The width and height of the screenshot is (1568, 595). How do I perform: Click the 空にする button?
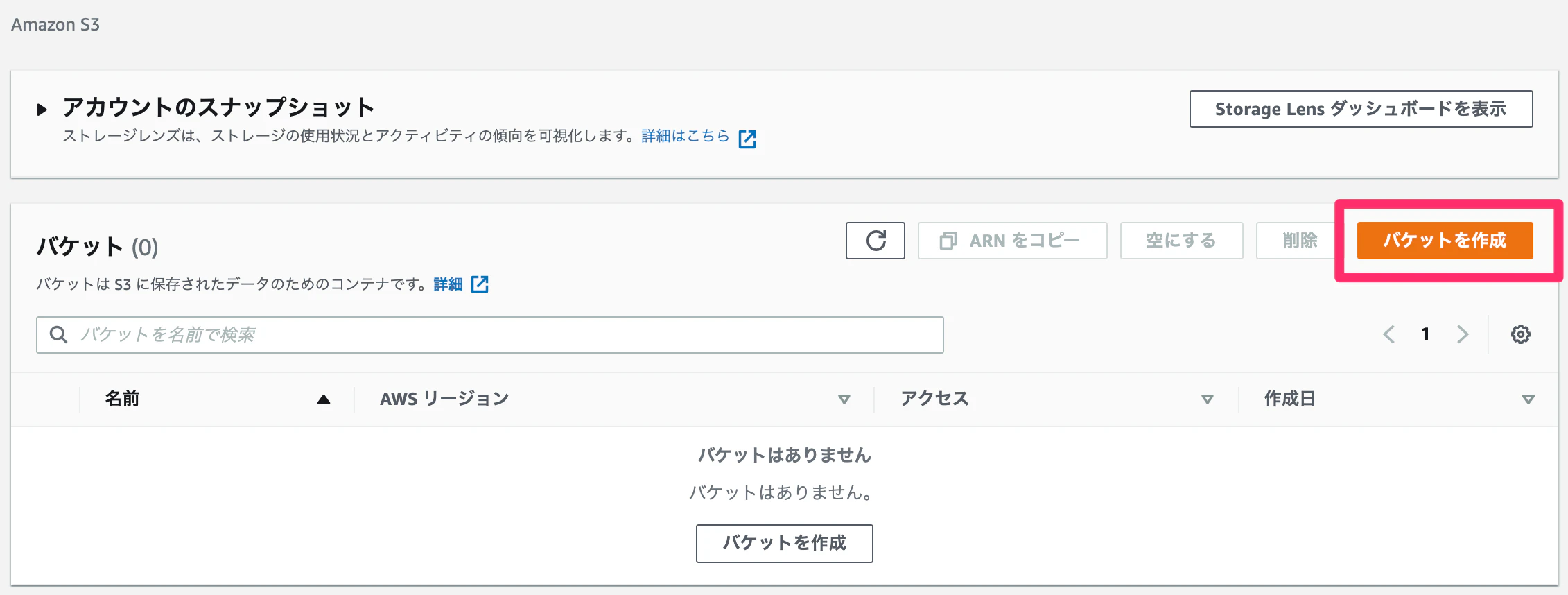(1182, 241)
